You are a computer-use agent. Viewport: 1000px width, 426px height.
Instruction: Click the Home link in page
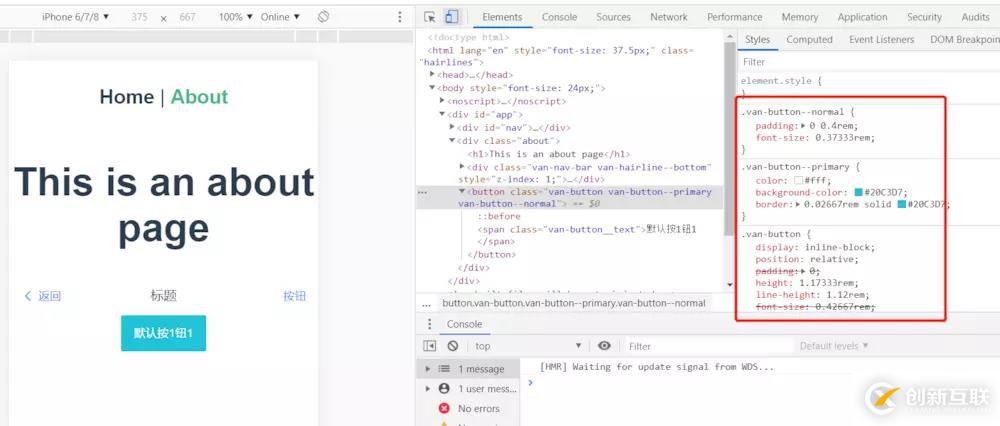pos(126,97)
